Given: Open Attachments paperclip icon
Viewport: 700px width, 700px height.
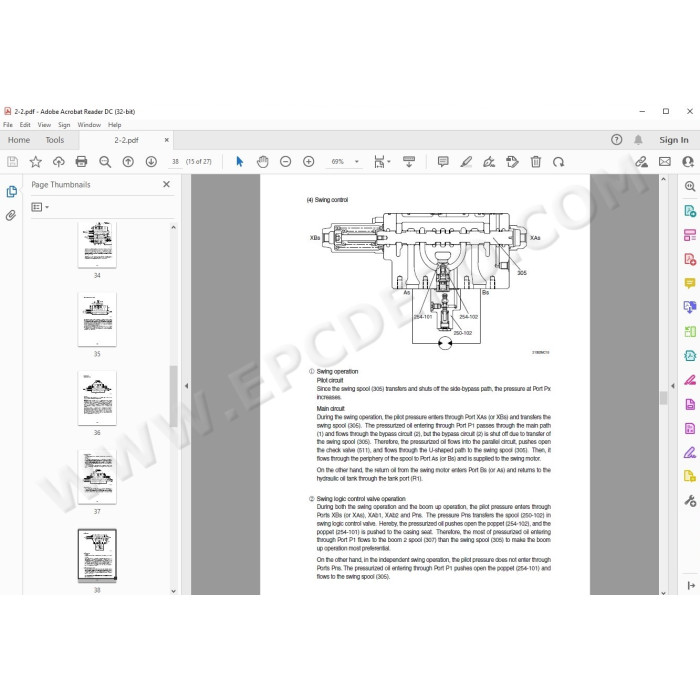Looking at the screenshot, I should 11,216.
